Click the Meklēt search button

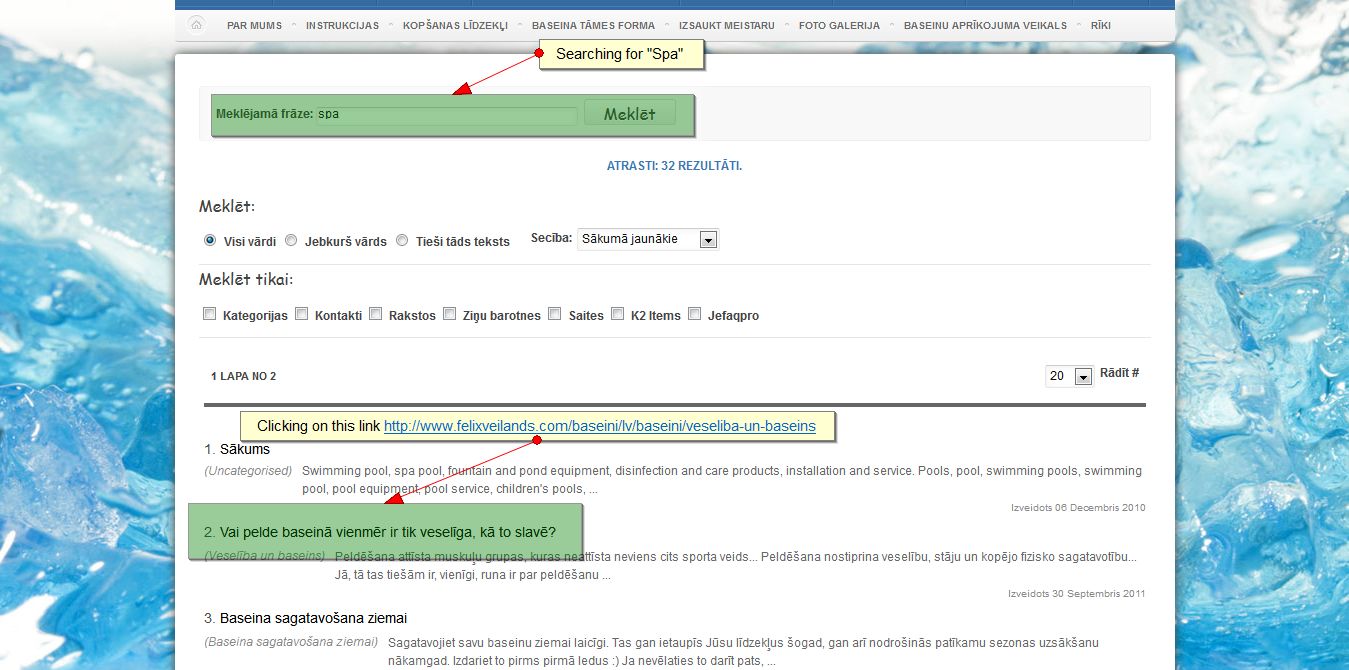coord(630,113)
